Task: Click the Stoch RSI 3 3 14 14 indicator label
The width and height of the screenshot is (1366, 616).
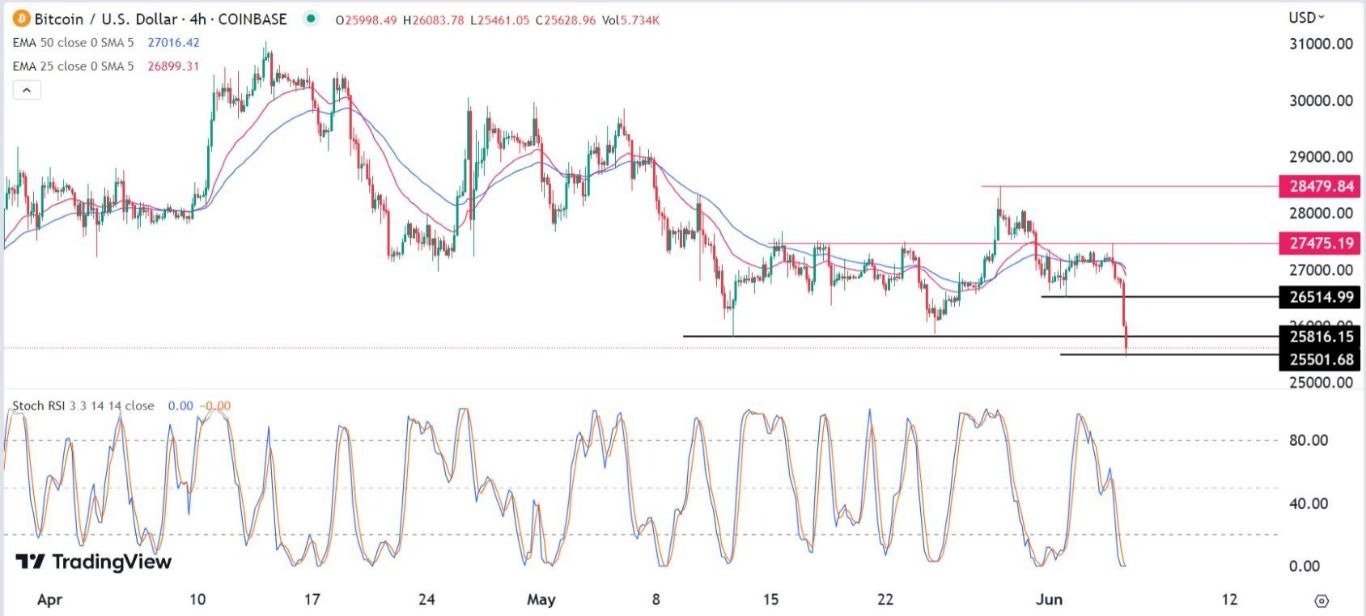Action: 83,406
